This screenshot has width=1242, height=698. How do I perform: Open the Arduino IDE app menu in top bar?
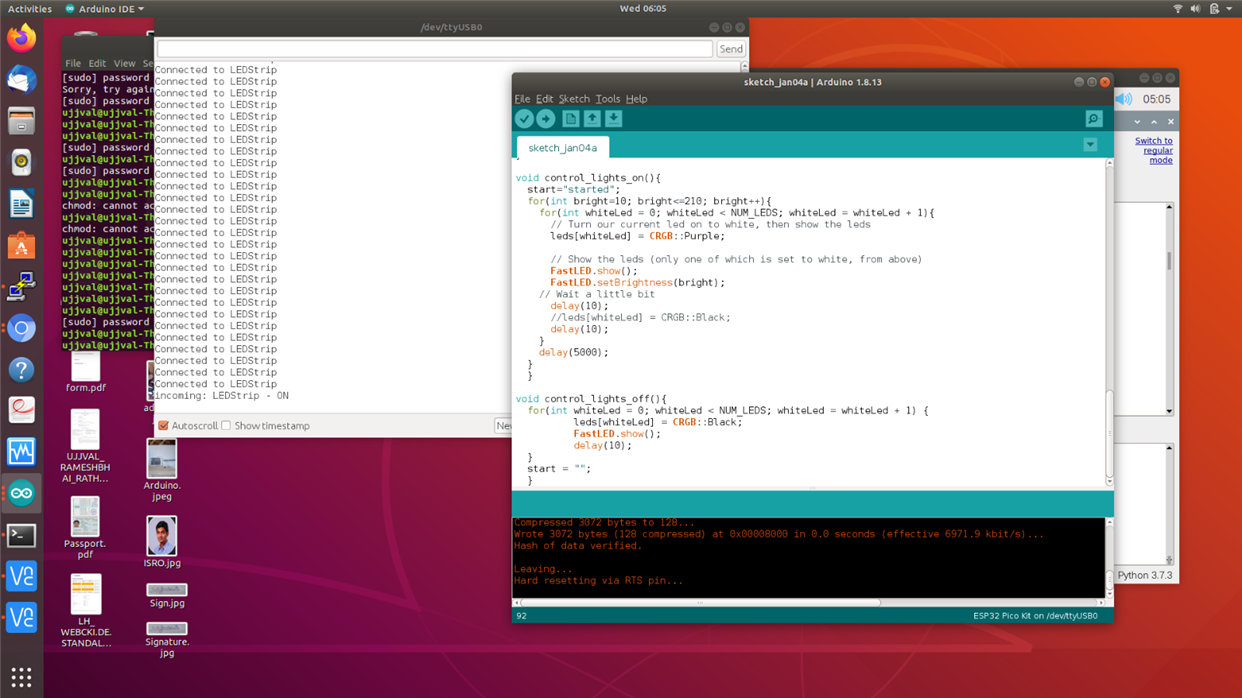(x=104, y=9)
